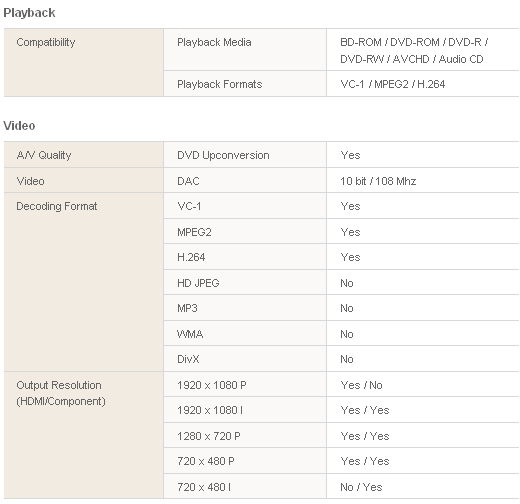
Task: Click the Yes / Yes value for 1280 x 720 P
Action: click(365, 436)
